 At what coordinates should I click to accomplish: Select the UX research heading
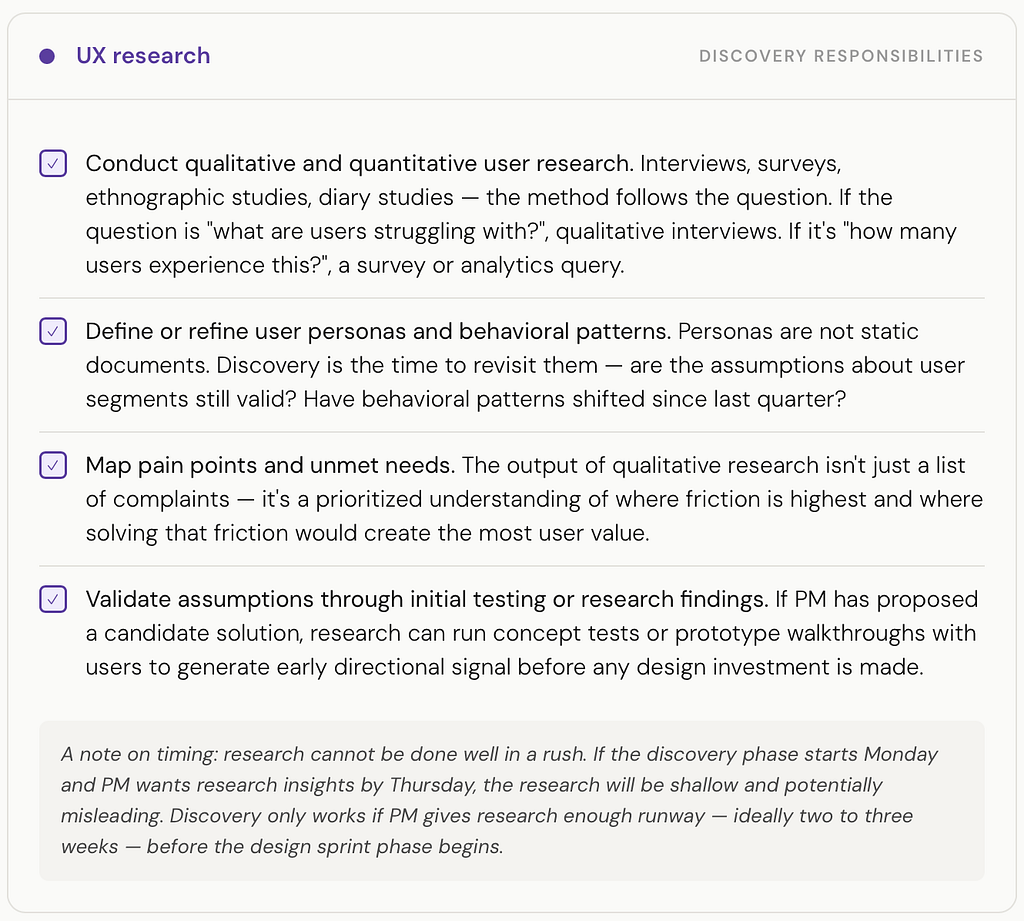point(143,56)
